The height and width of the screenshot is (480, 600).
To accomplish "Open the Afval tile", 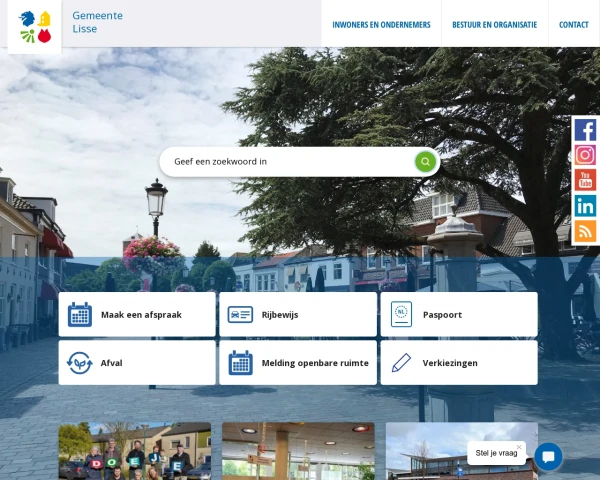I will point(137,363).
